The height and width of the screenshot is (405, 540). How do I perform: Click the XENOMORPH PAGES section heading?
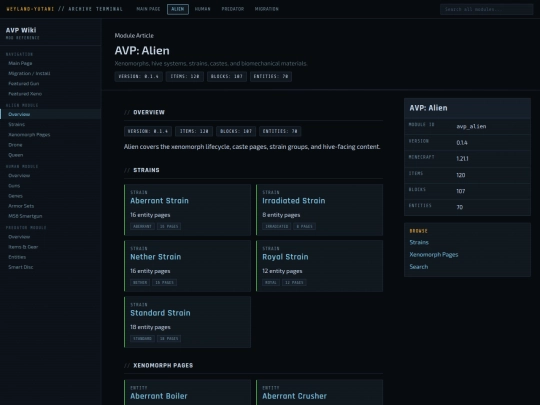click(x=163, y=365)
